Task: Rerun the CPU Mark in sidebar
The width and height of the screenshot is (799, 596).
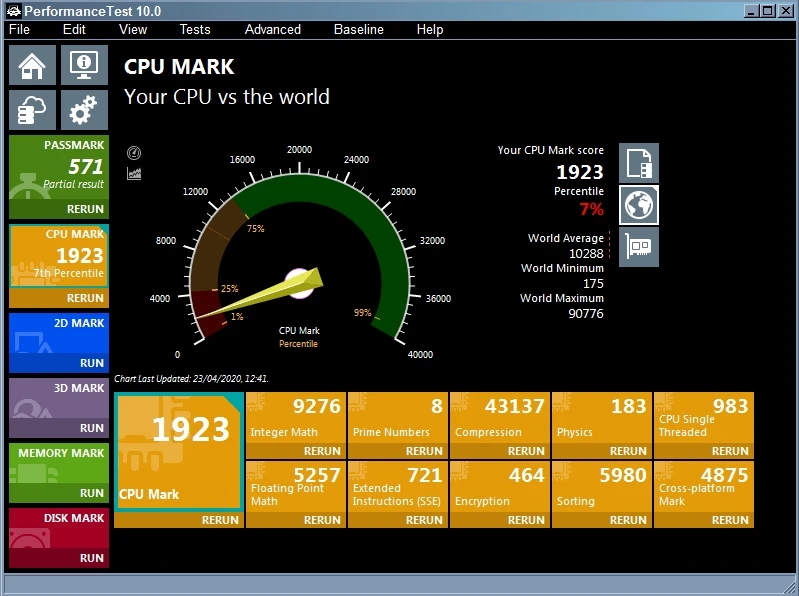Action: click(x=59, y=298)
